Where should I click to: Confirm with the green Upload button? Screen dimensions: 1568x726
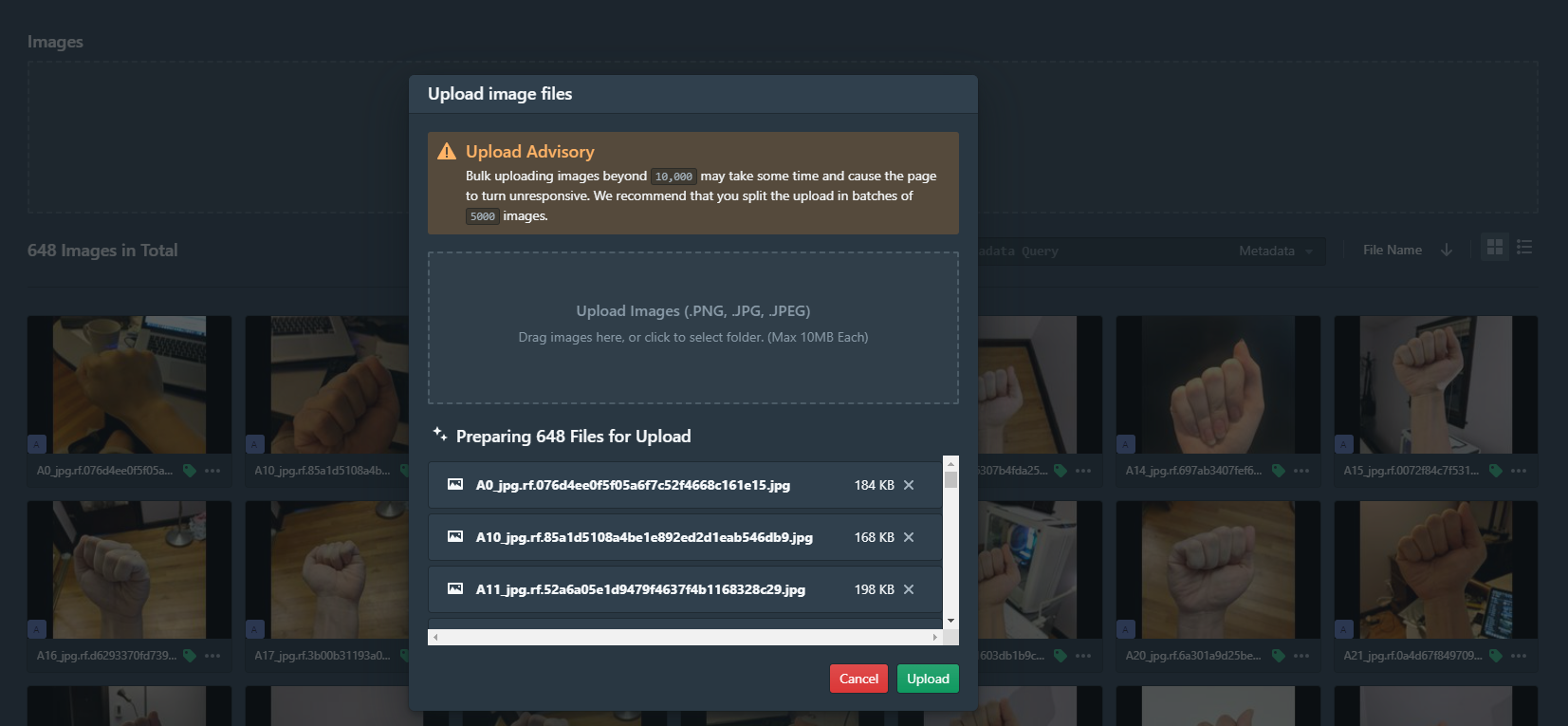(928, 679)
